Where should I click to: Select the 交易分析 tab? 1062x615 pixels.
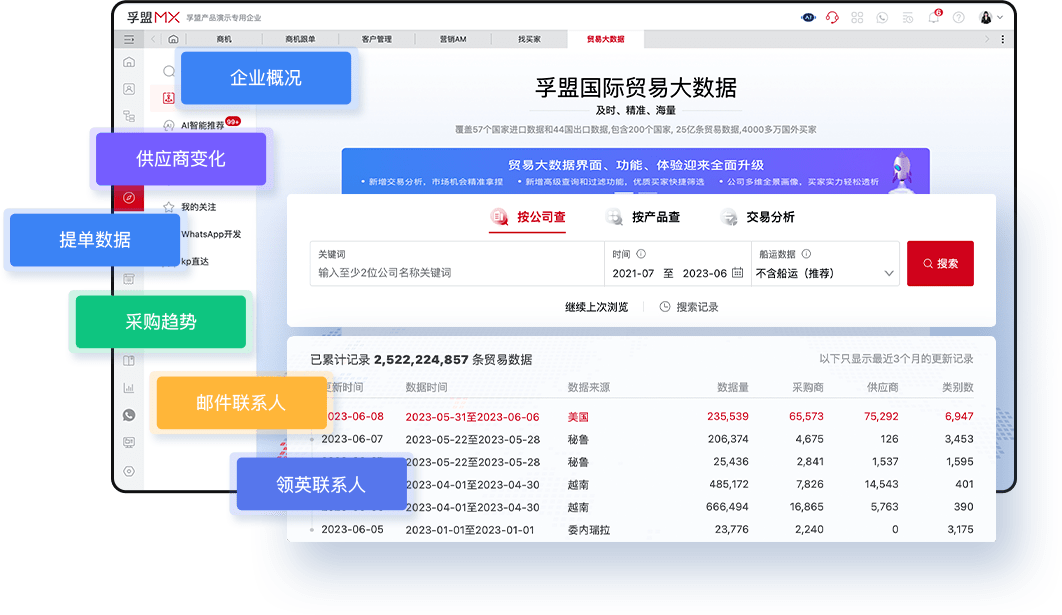pos(772,217)
